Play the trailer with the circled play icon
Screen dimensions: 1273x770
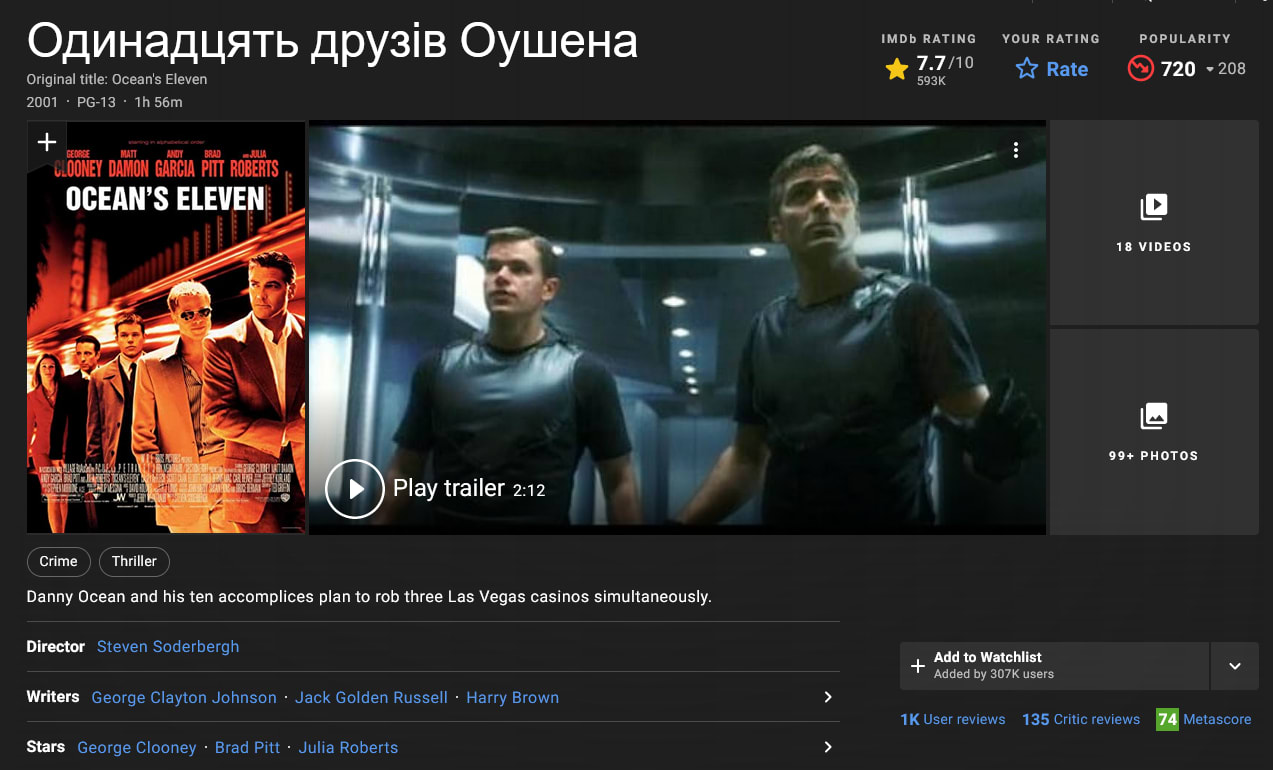coord(355,488)
